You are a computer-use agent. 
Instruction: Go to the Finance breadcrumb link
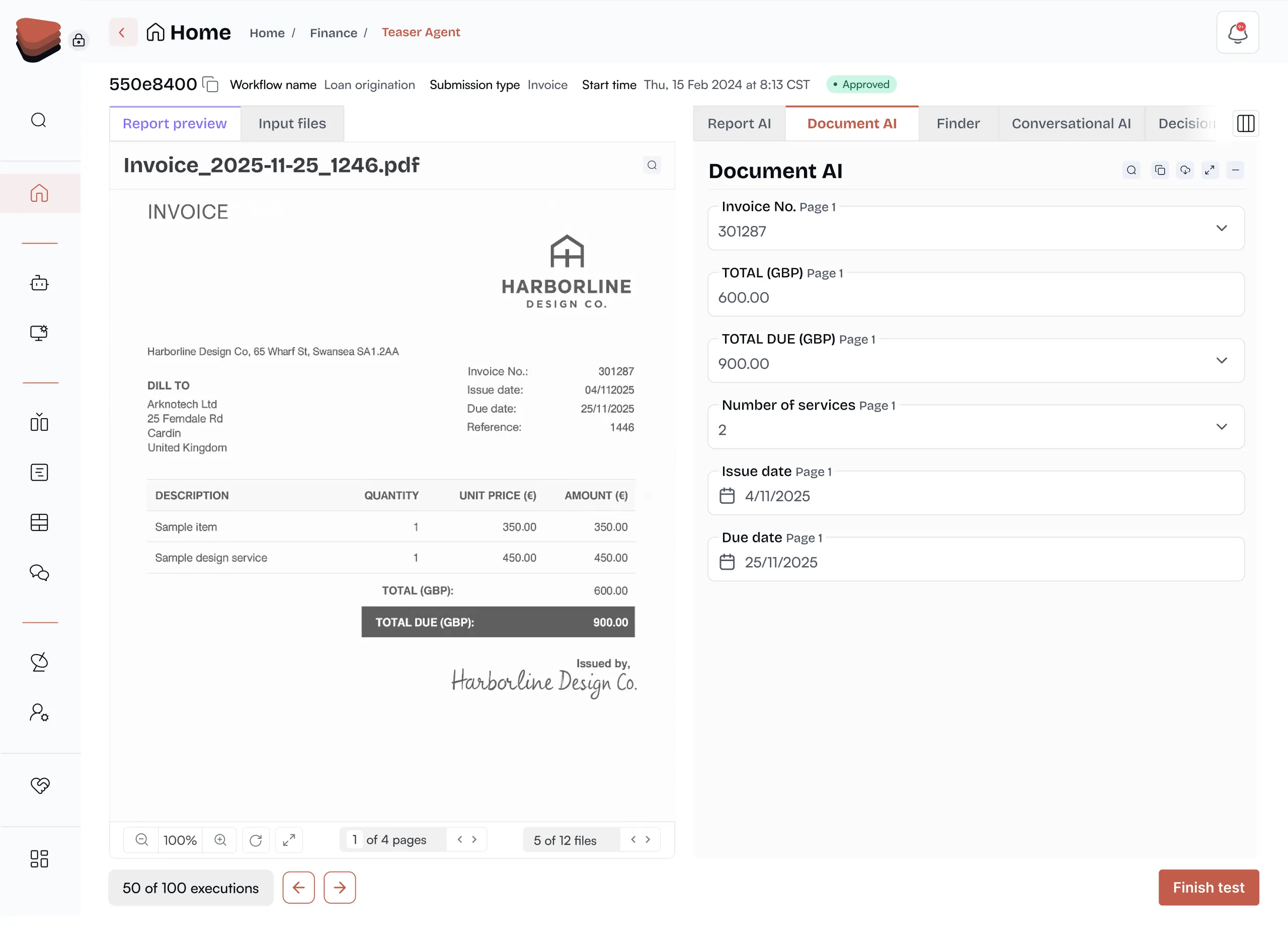click(334, 33)
